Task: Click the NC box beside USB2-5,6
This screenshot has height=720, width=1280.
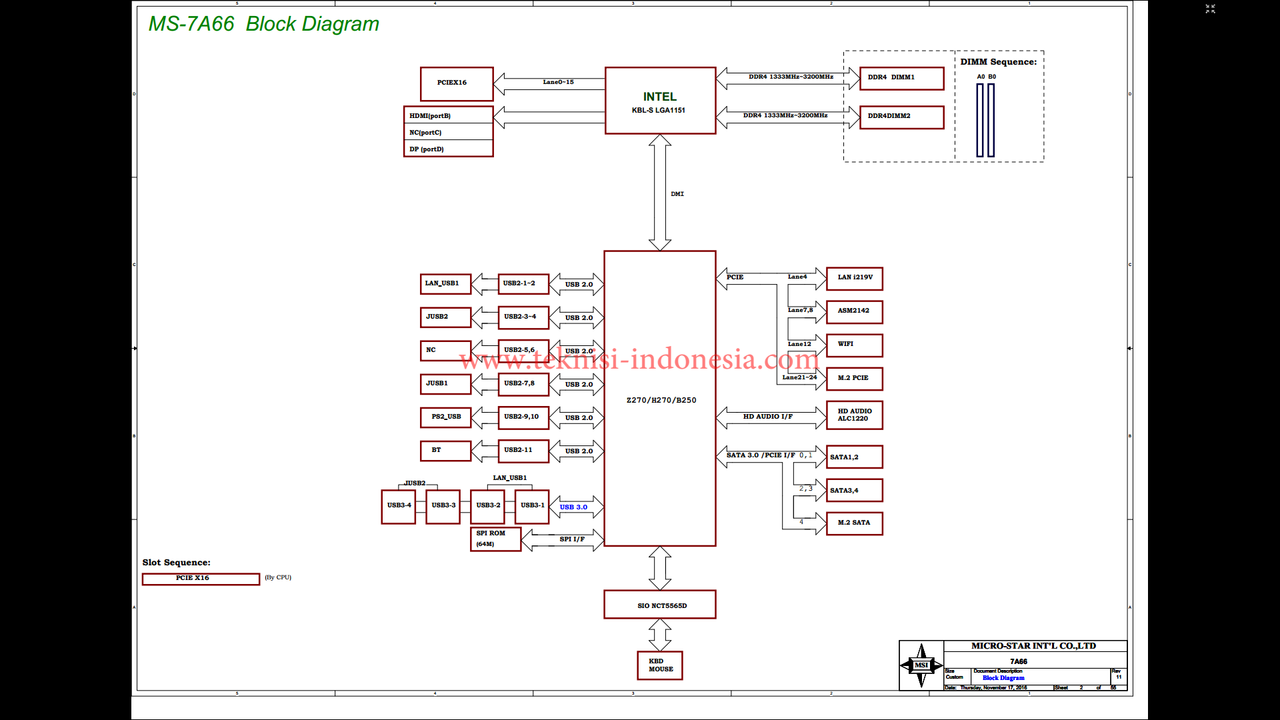Action: (446, 351)
